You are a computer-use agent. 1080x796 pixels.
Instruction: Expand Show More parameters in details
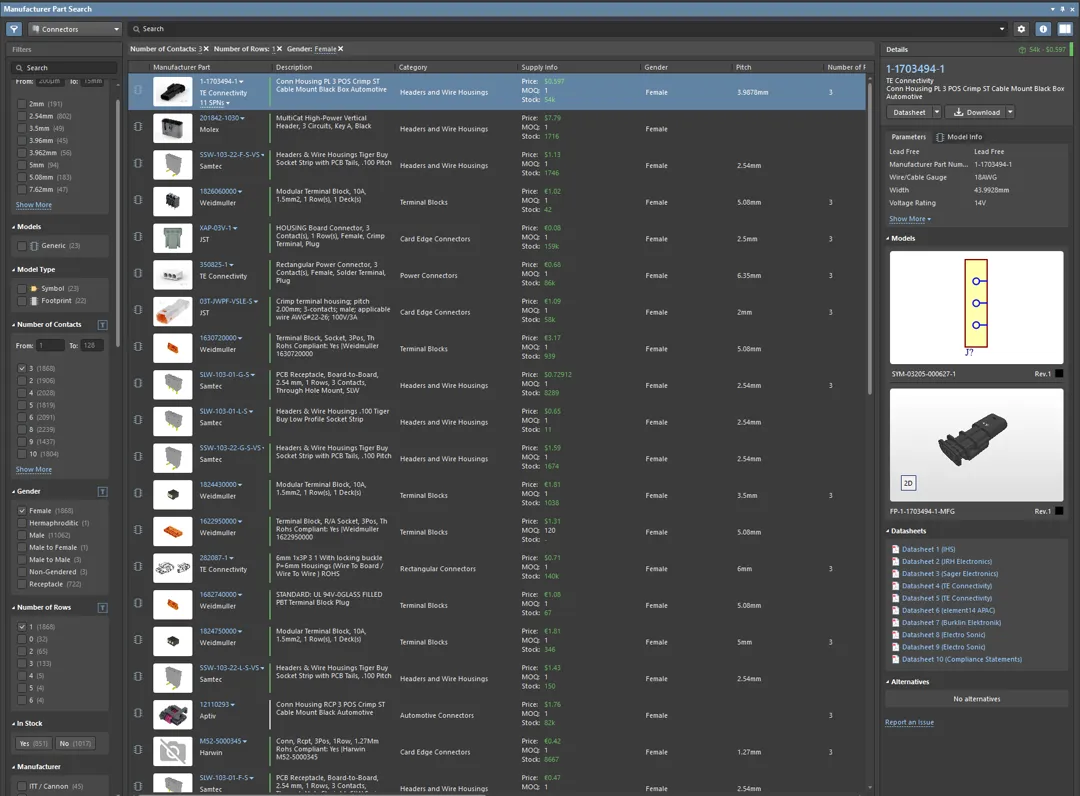pos(909,219)
